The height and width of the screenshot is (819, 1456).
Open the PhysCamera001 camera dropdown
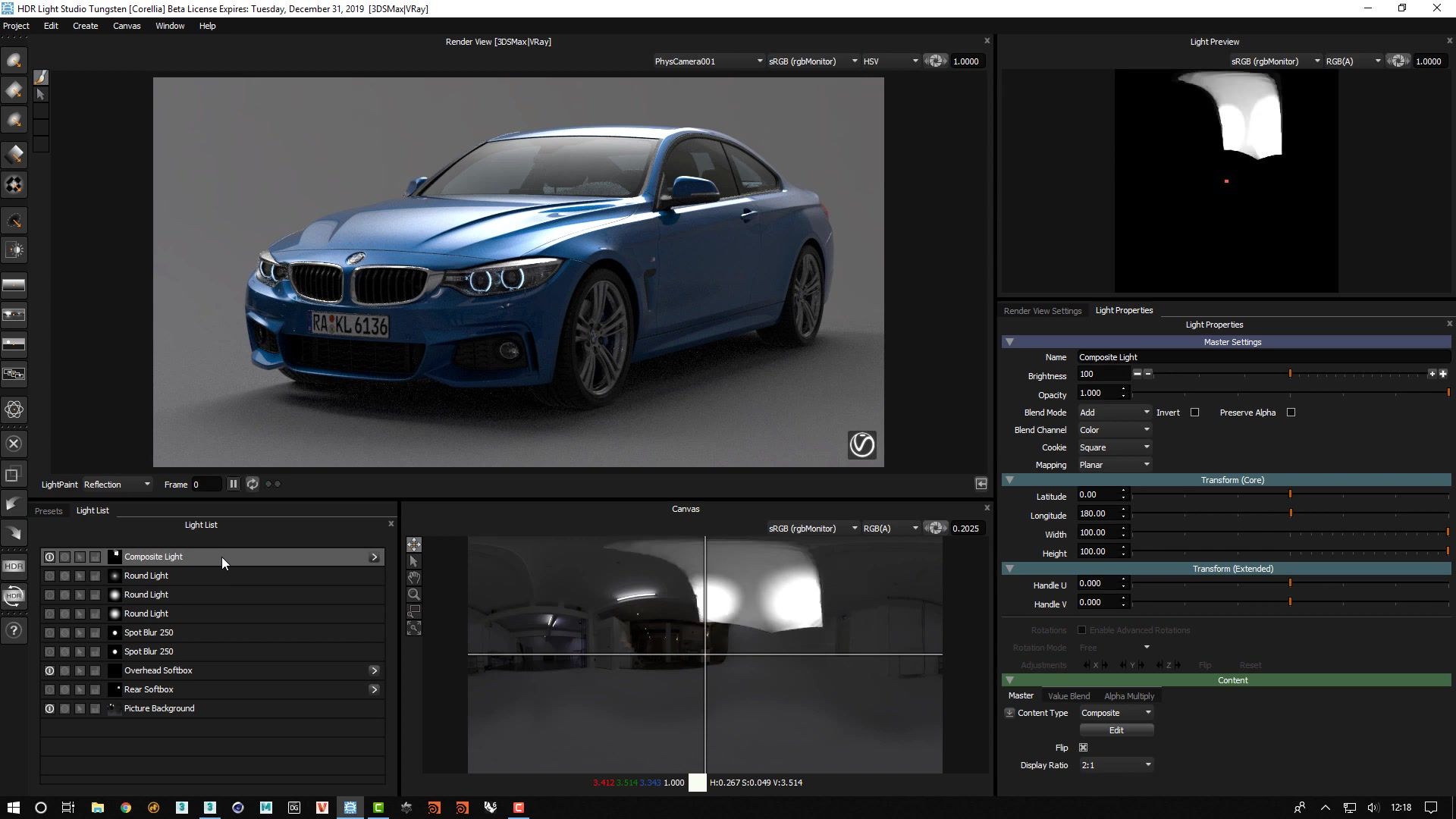pos(708,61)
